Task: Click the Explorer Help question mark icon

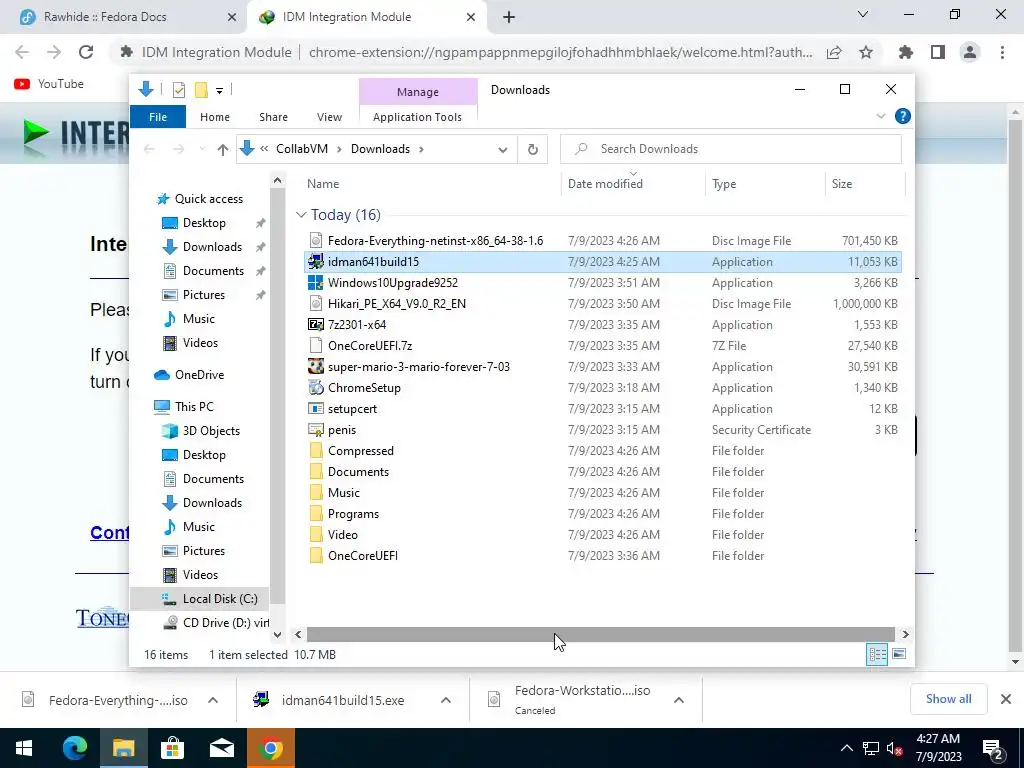Action: click(x=903, y=116)
